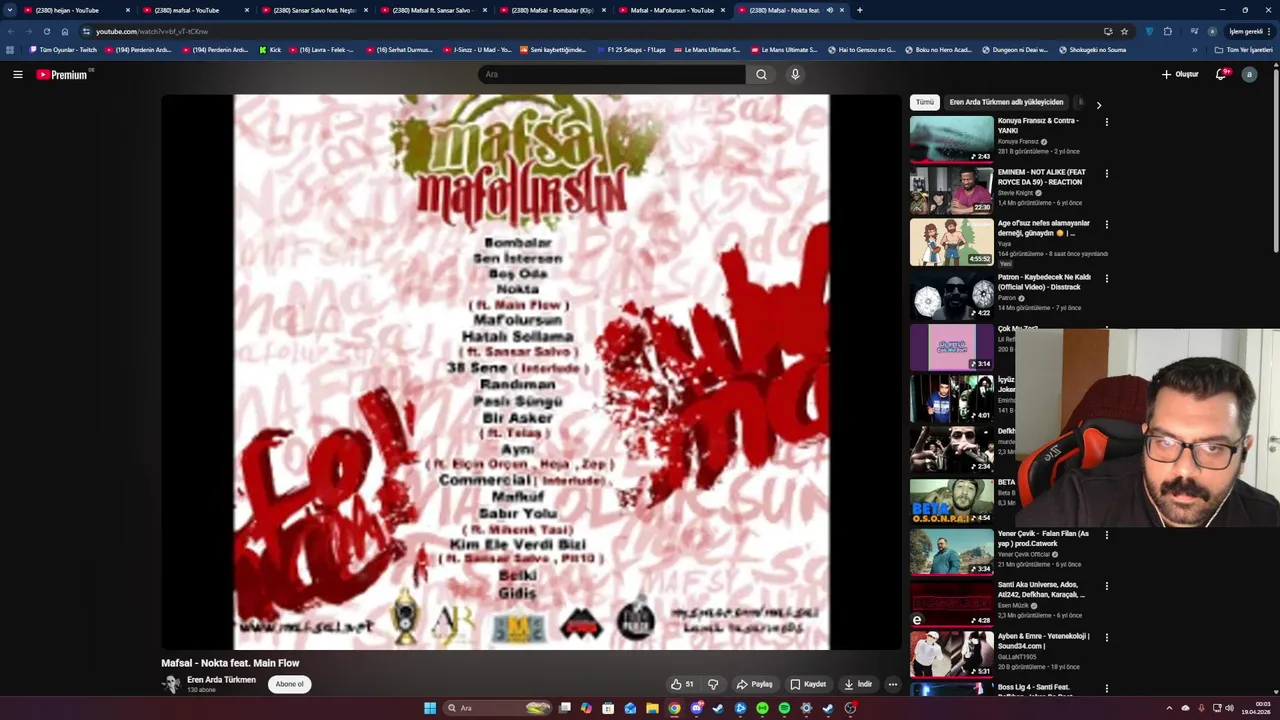Open Ayben & Emre Yetenekoloji thumbnail
Viewport: 1280px width, 720px height.
pyautogui.click(x=952, y=654)
